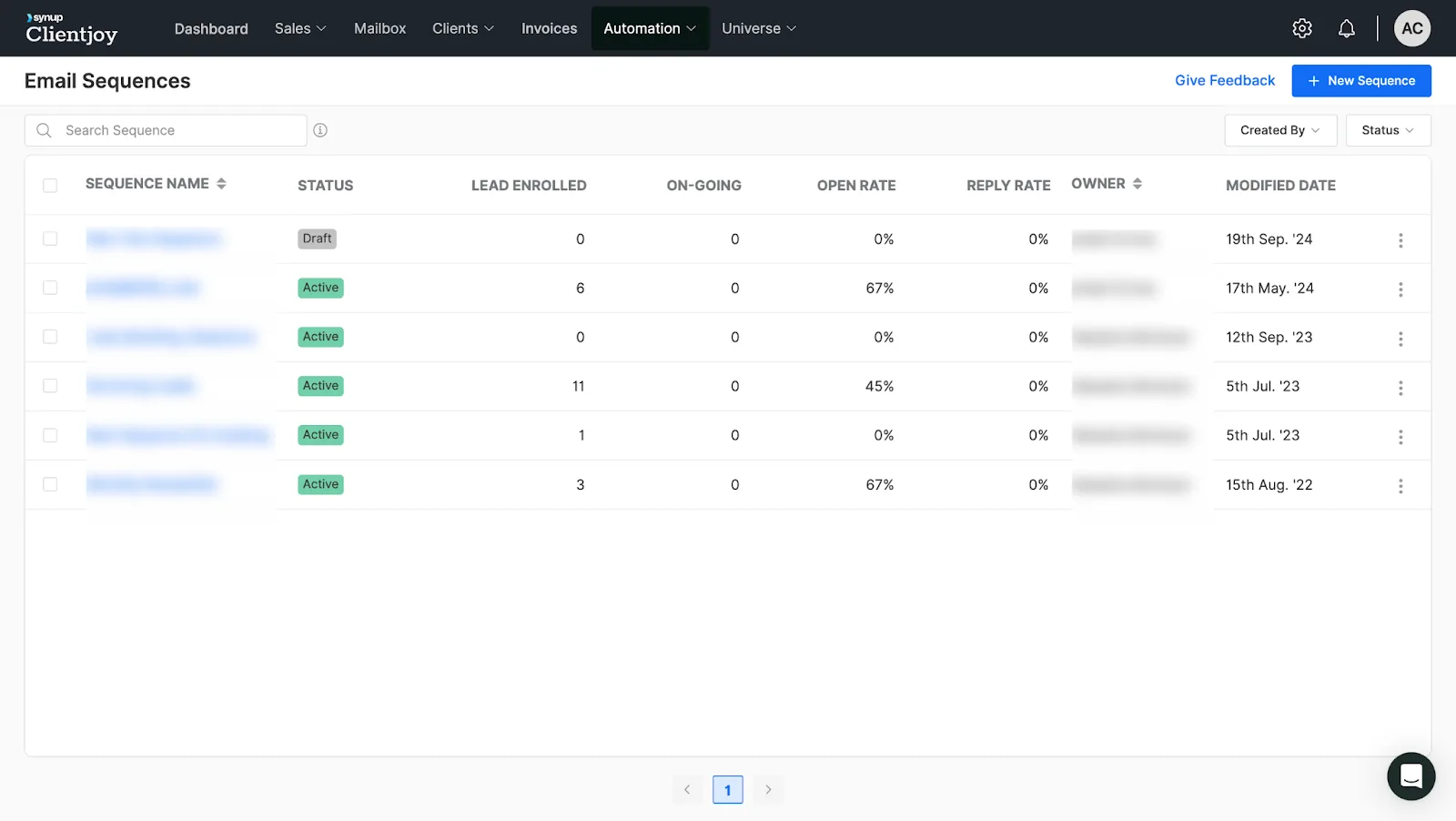This screenshot has height=821, width=1456.
Task: Click the Draft status badge
Action: click(317, 238)
